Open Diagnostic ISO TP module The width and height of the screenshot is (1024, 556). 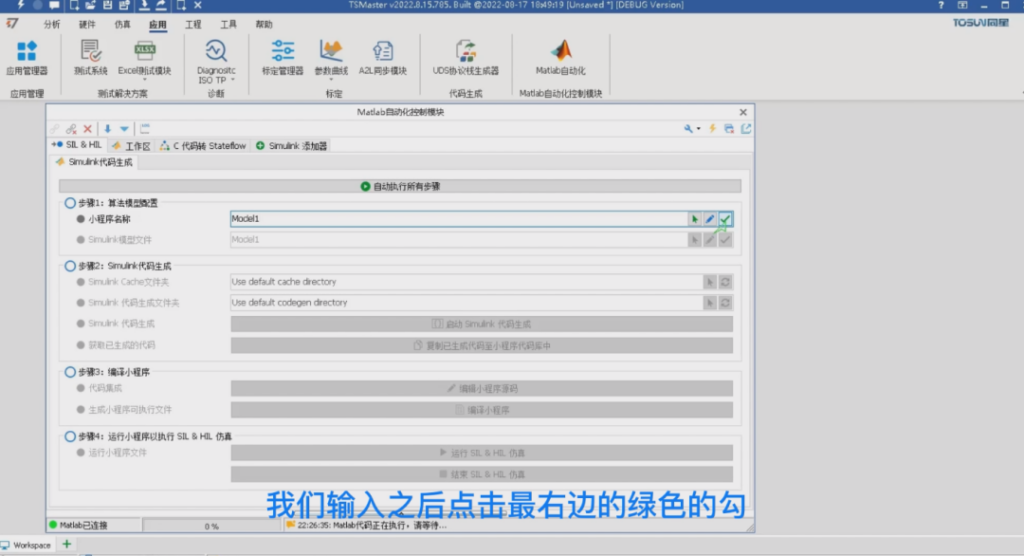click(x=216, y=60)
